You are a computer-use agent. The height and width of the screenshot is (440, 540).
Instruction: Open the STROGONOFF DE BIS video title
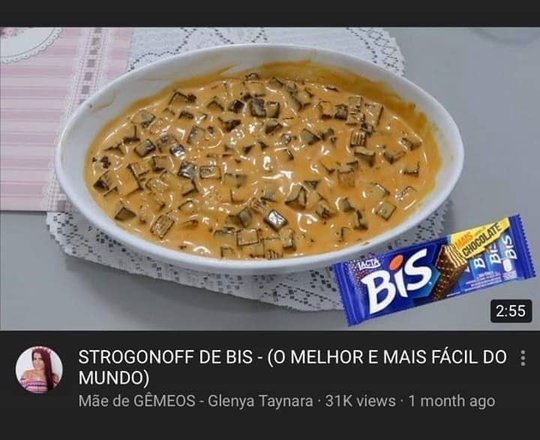(292, 367)
